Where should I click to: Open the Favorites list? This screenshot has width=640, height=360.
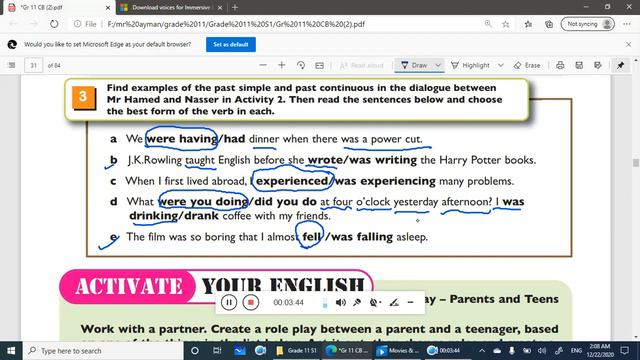pos(528,24)
